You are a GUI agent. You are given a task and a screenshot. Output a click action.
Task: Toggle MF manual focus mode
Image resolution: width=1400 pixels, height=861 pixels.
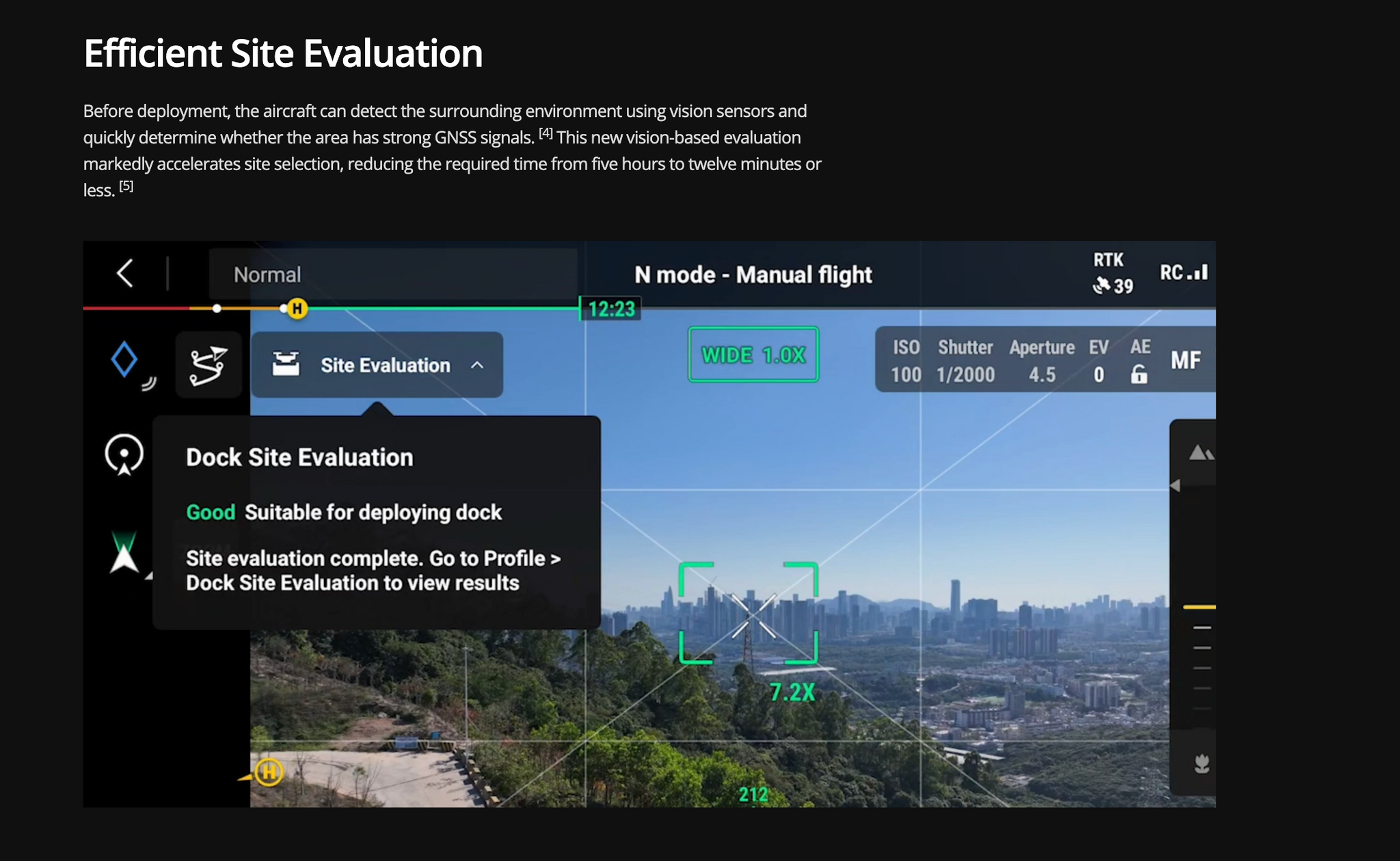point(1185,360)
